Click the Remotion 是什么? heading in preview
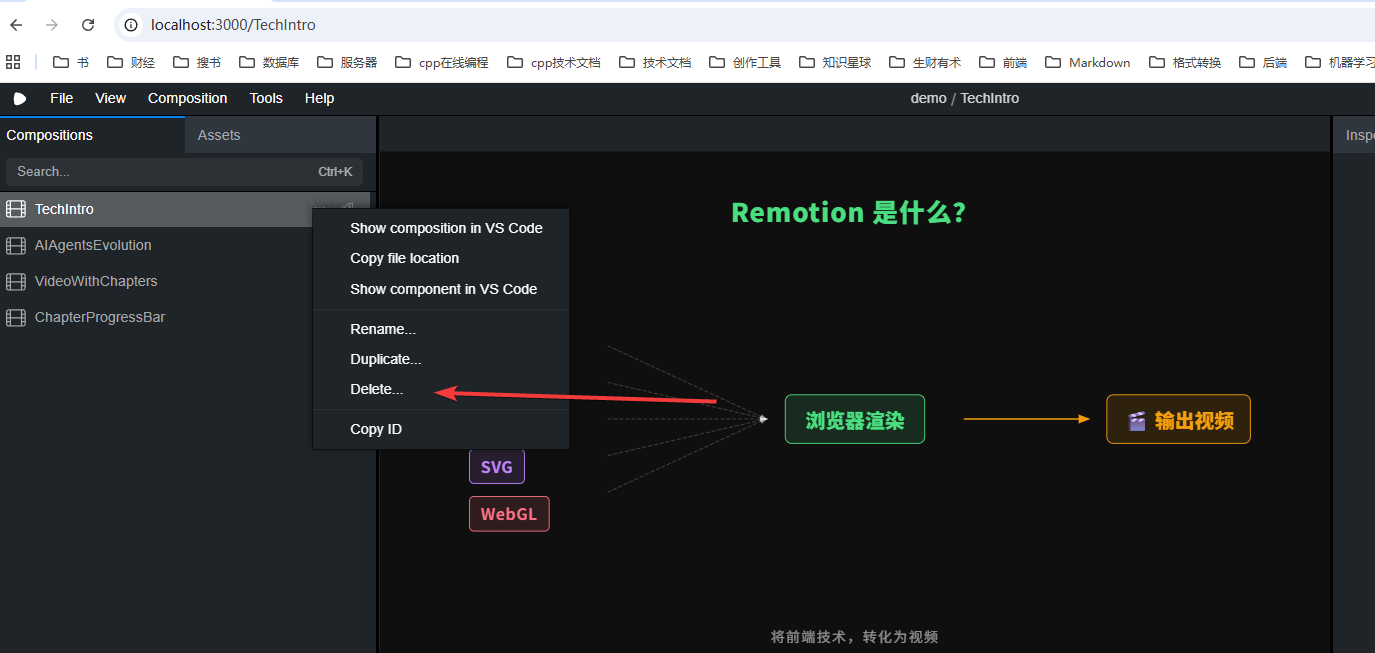1375x653 pixels. (x=849, y=213)
